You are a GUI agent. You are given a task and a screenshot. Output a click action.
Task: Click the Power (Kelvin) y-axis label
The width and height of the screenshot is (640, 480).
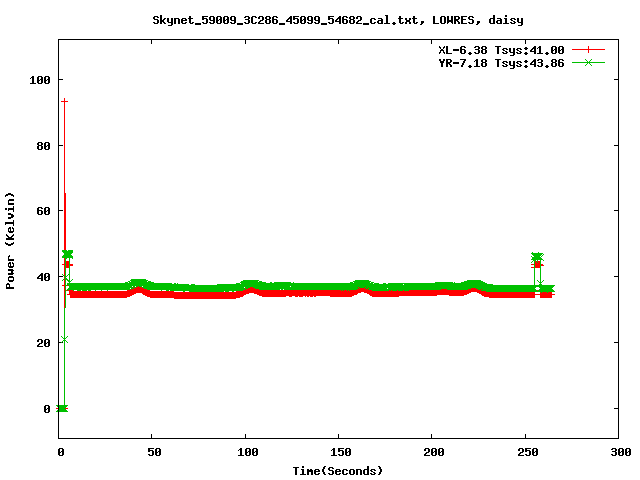10,241
